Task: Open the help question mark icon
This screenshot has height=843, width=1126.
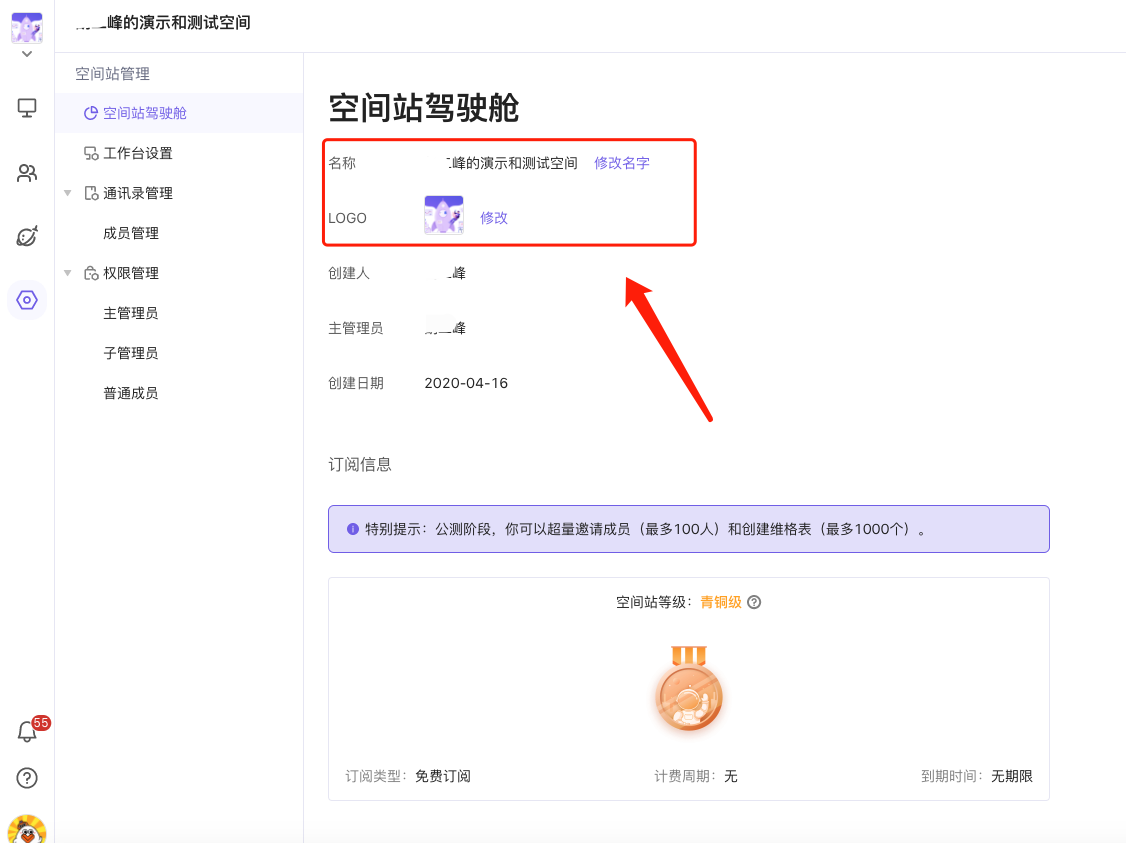Action: point(26,777)
